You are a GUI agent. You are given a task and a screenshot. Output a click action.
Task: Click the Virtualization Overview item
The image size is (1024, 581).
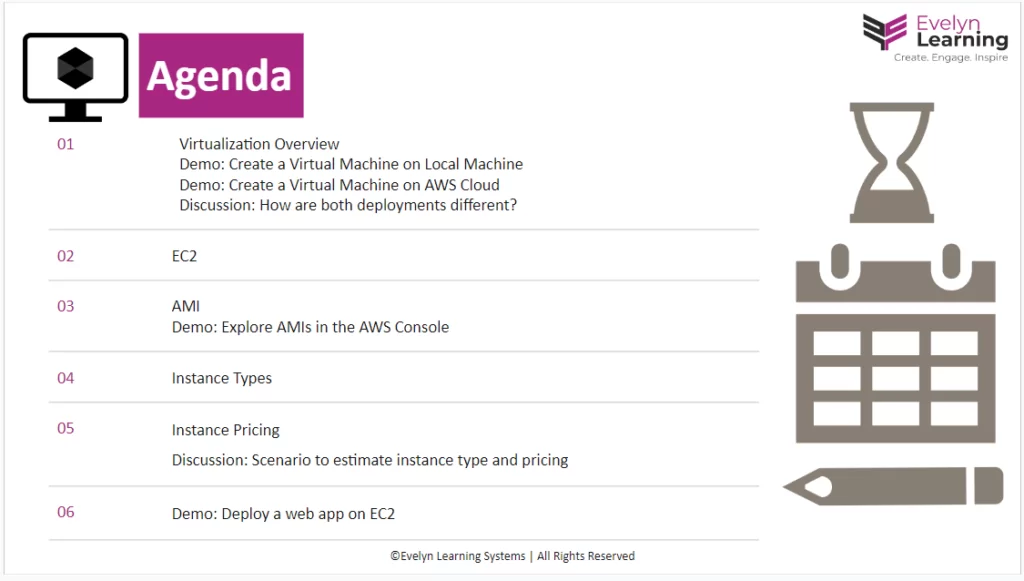click(x=259, y=144)
